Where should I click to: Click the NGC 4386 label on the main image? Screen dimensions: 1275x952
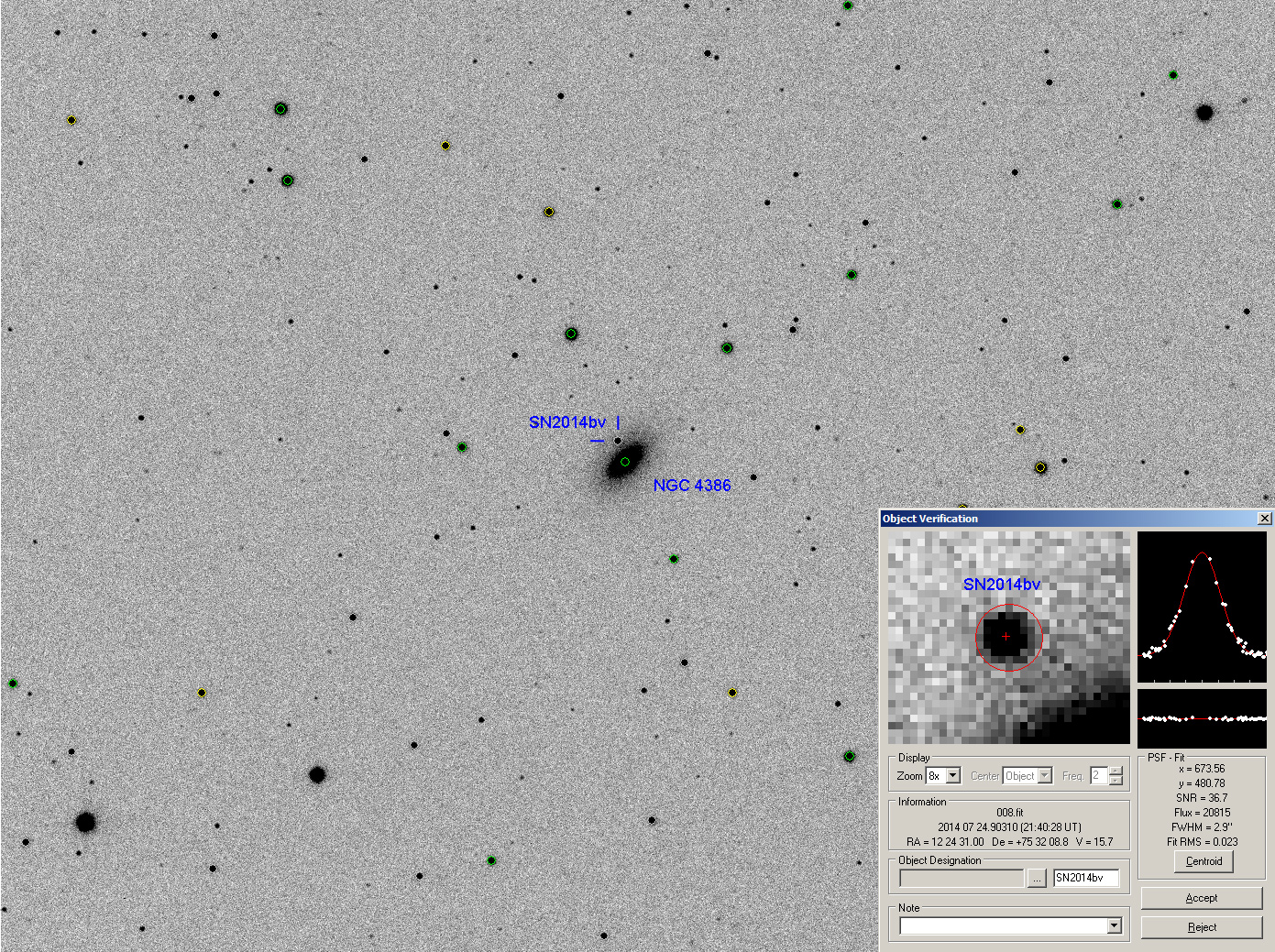(x=692, y=486)
